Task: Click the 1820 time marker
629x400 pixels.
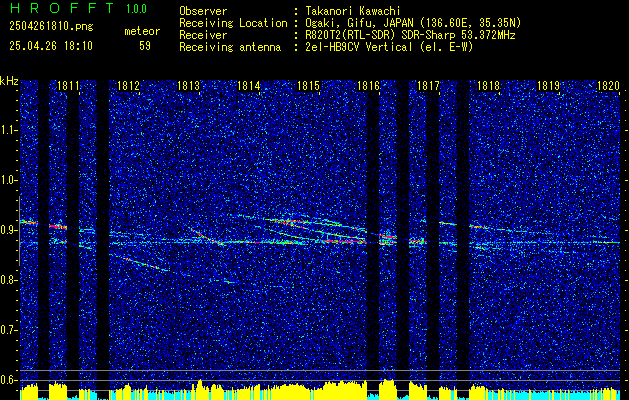Action: [608, 86]
